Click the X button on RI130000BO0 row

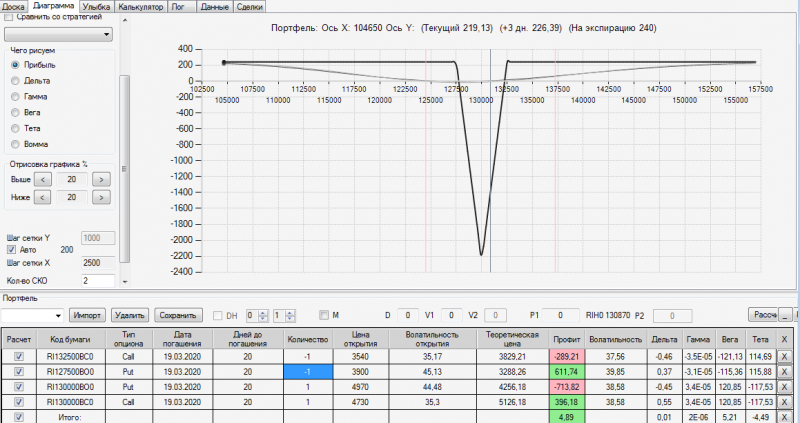(x=784, y=387)
